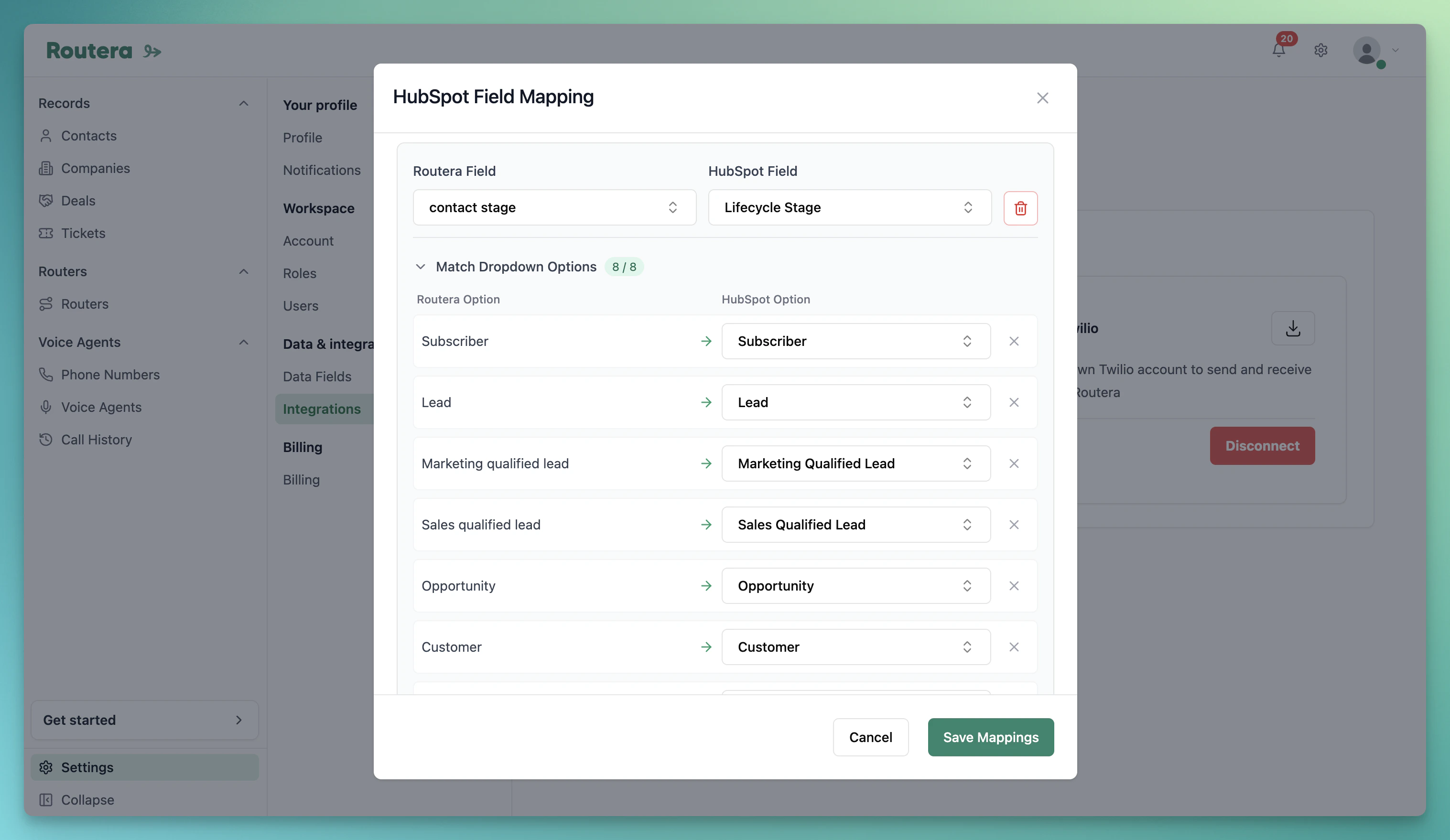Open the notifications bell
The image size is (1450, 840).
[x=1278, y=50]
